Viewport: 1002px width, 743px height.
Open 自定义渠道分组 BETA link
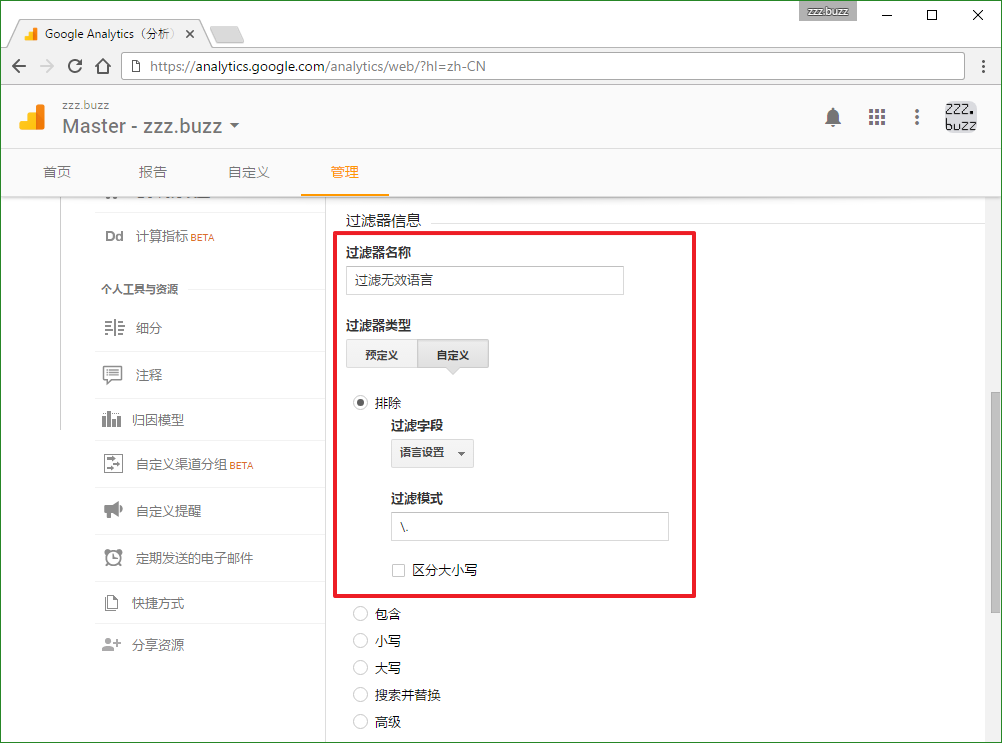pyautogui.click(x=194, y=464)
